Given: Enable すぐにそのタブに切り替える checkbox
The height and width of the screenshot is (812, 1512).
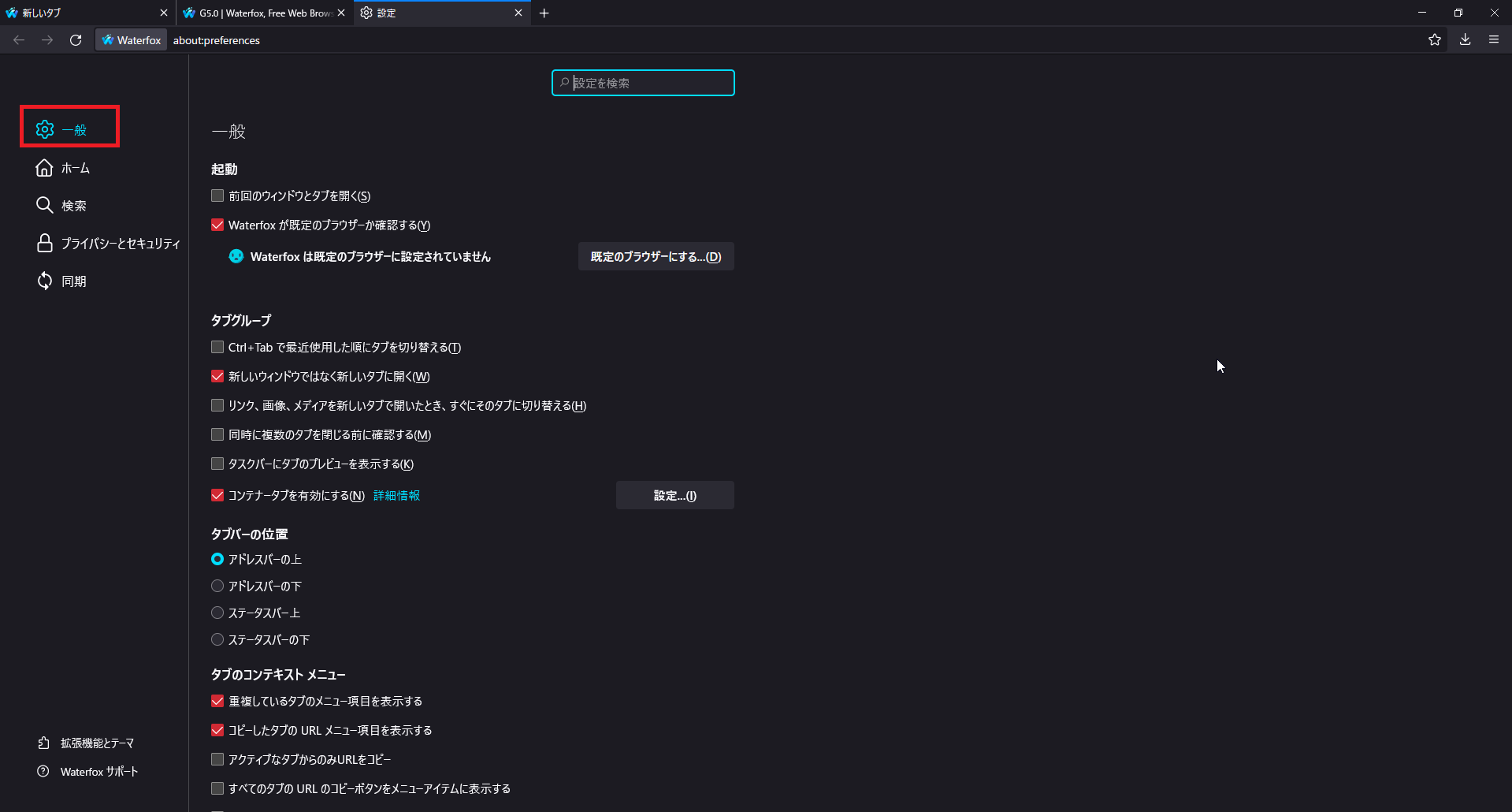Looking at the screenshot, I should point(217,405).
